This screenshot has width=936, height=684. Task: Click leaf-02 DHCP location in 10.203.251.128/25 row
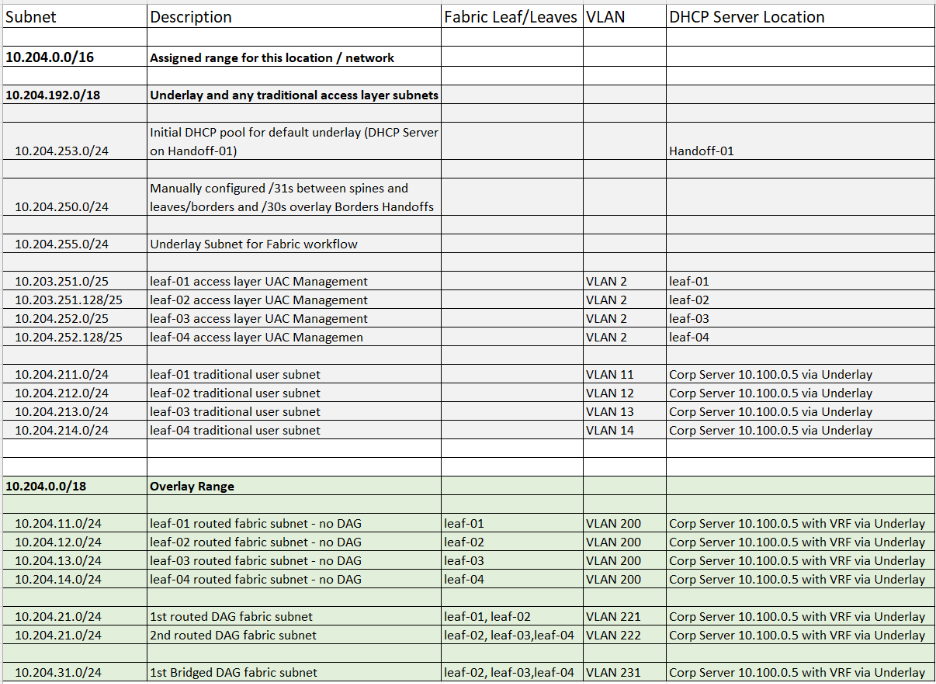pyautogui.click(x=800, y=300)
